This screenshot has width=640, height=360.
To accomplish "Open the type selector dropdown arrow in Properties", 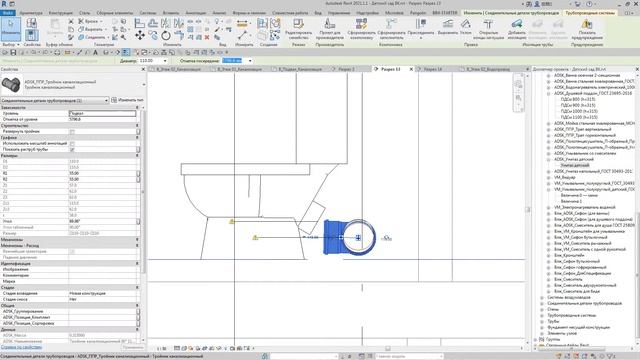I will (x=144, y=85).
